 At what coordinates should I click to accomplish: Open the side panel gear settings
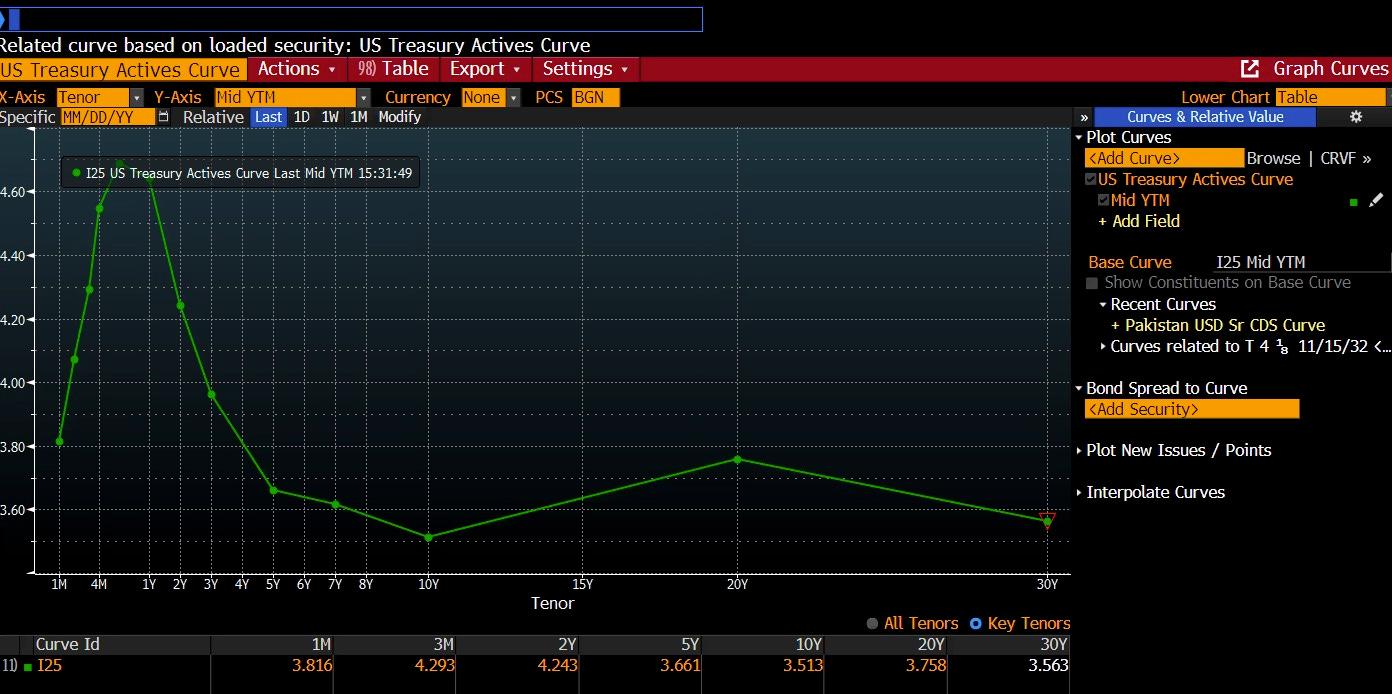(1356, 117)
